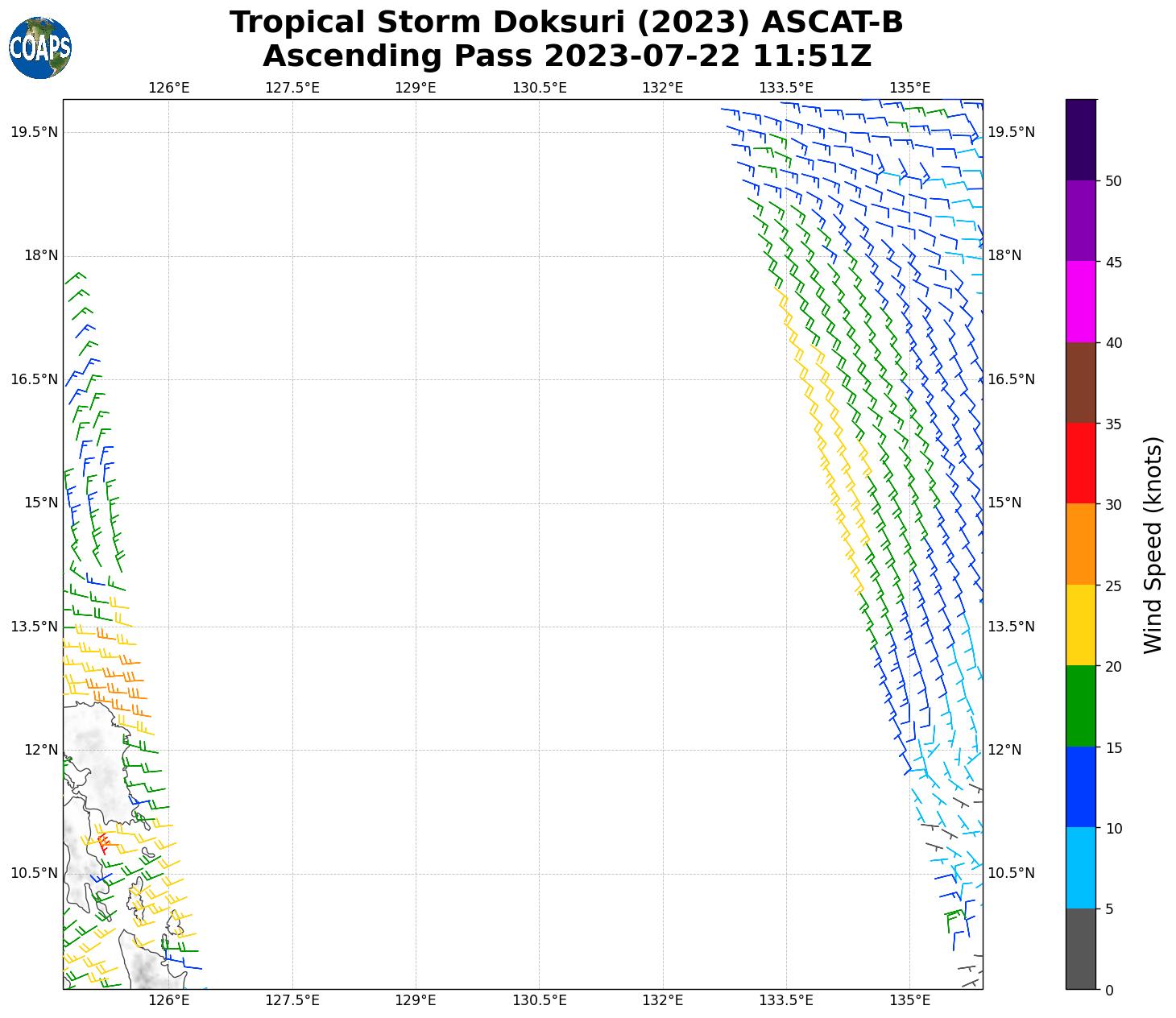
Task: Click the 50 tick label on the colorbar
Action: tap(1114, 181)
